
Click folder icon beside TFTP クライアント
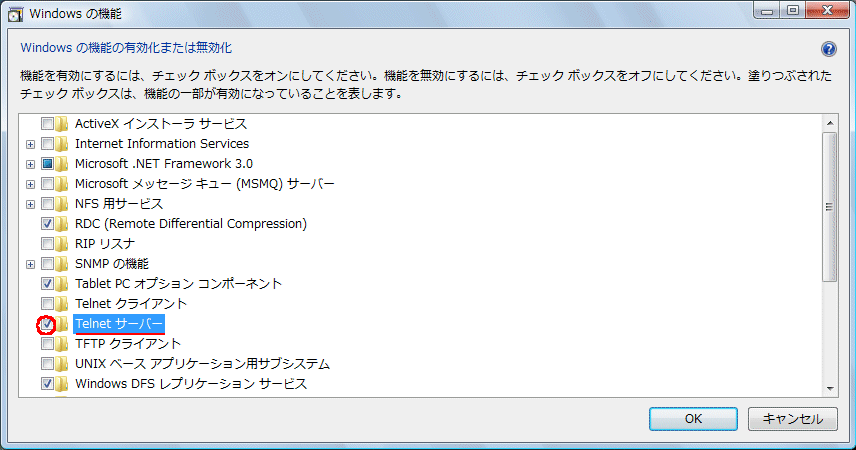pyautogui.click(x=63, y=344)
